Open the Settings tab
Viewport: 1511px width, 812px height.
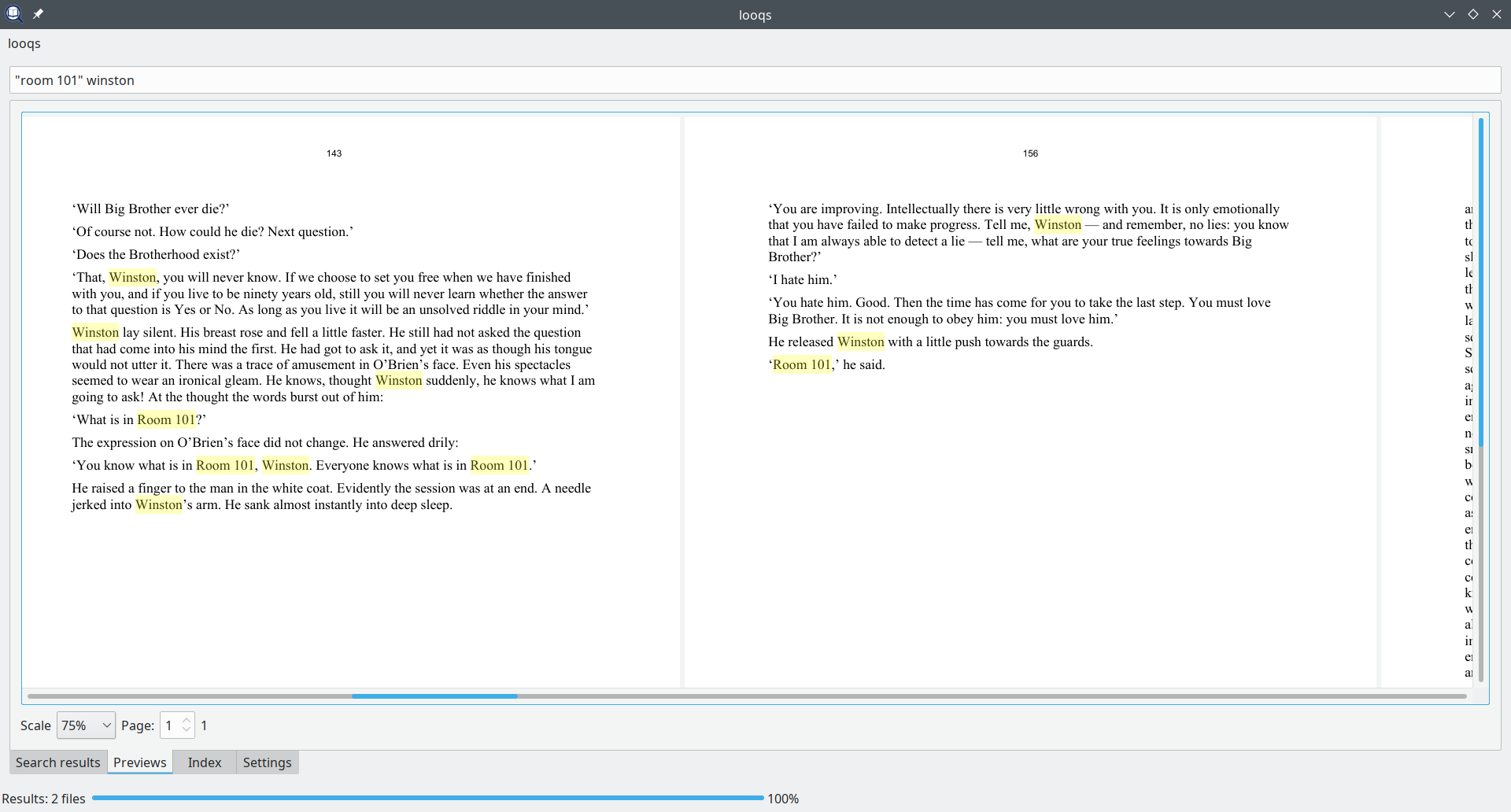268,762
